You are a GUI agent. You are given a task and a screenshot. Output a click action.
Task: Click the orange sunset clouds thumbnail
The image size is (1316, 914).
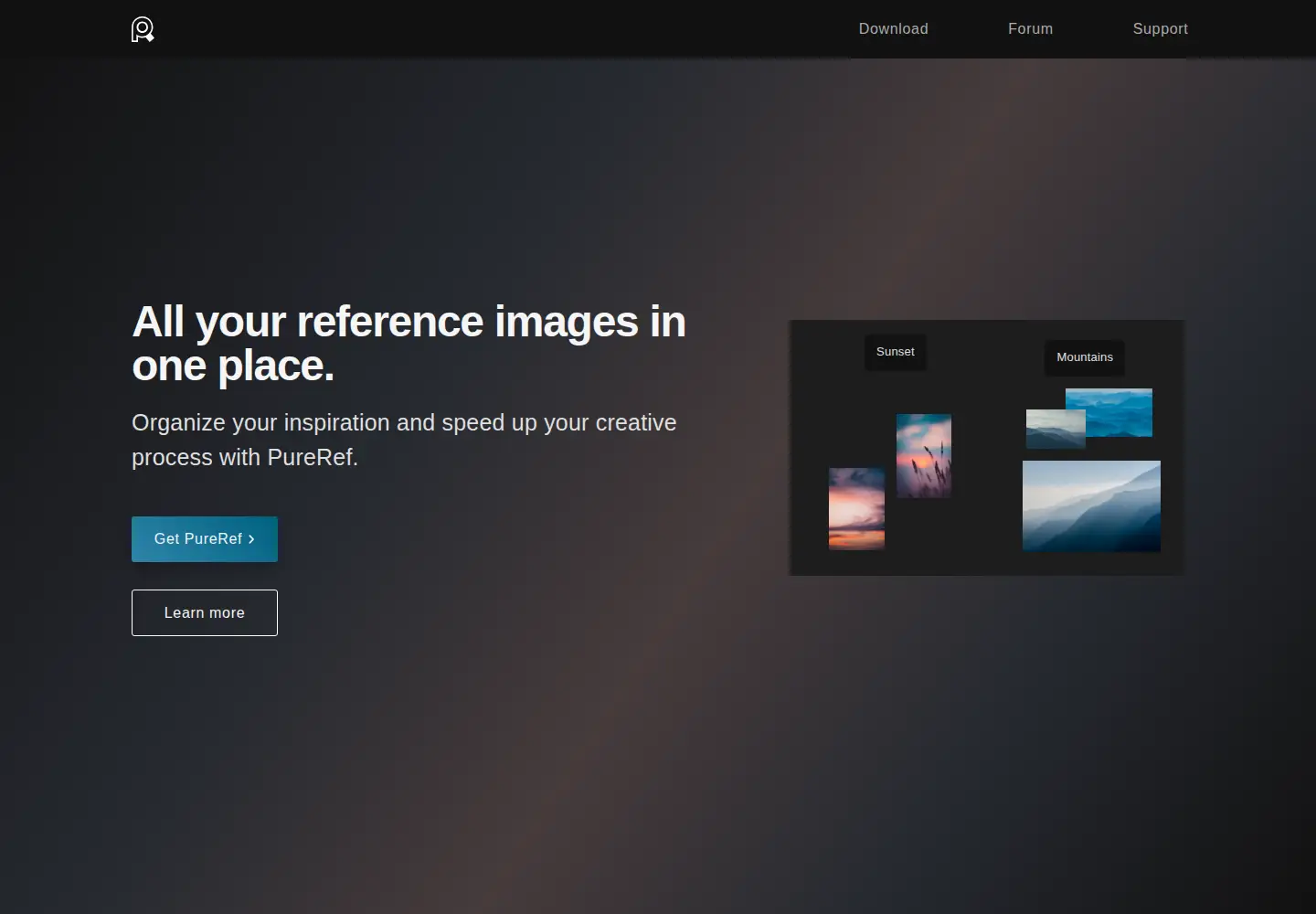(856, 509)
